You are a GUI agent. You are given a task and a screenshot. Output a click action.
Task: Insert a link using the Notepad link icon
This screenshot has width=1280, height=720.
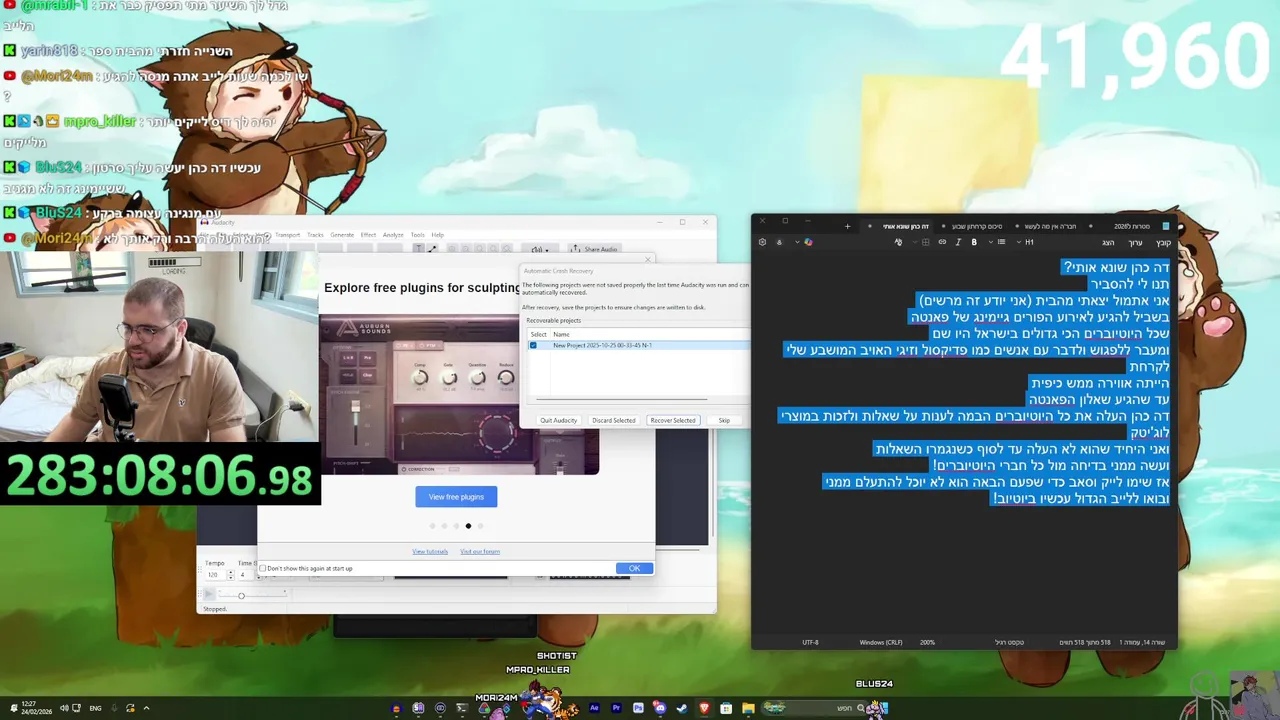[x=942, y=242]
